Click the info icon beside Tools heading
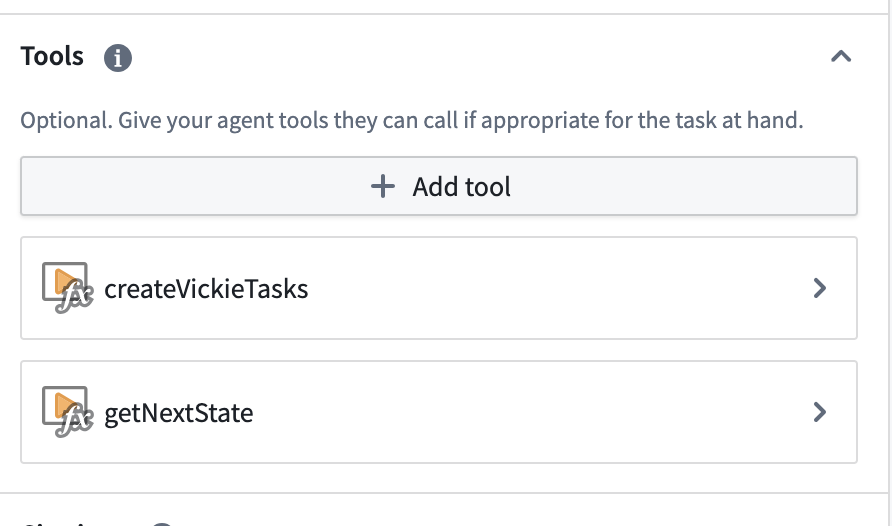 point(118,57)
